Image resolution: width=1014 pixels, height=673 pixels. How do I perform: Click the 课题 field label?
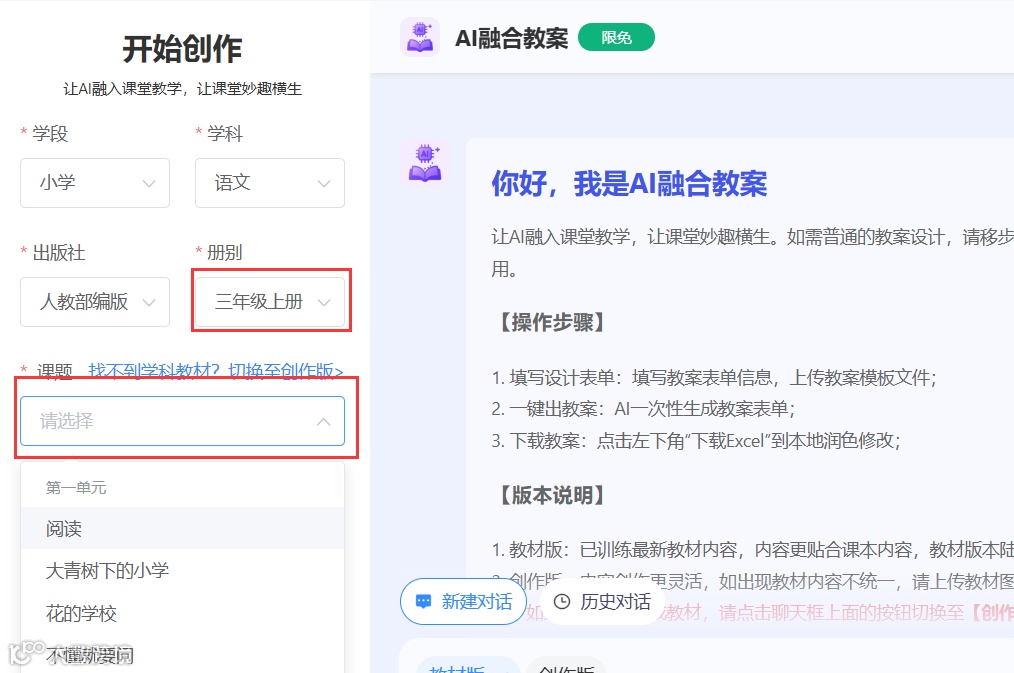[x=54, y=371]
